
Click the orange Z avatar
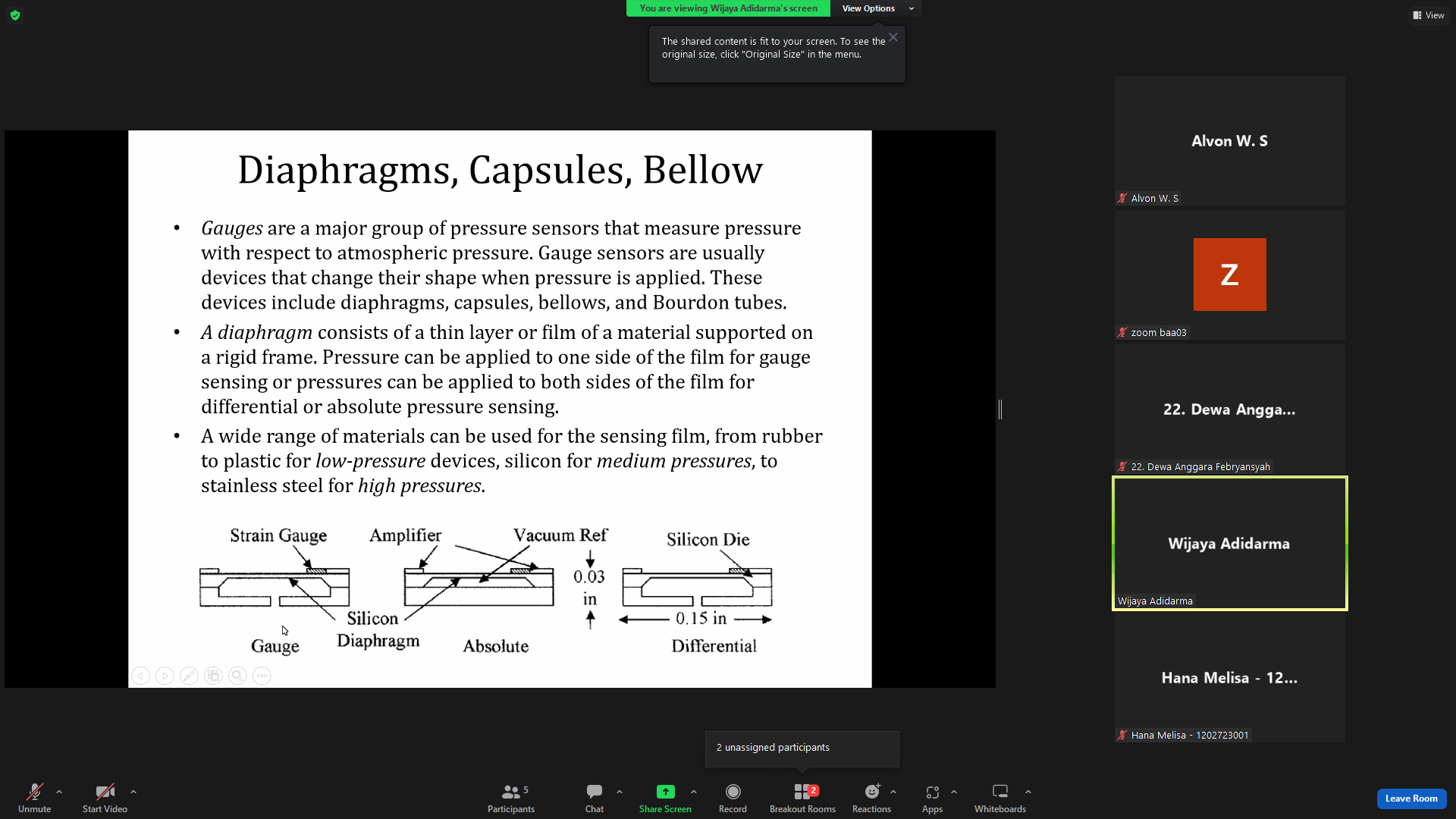pyautogui.click(x=1229, y=275)
